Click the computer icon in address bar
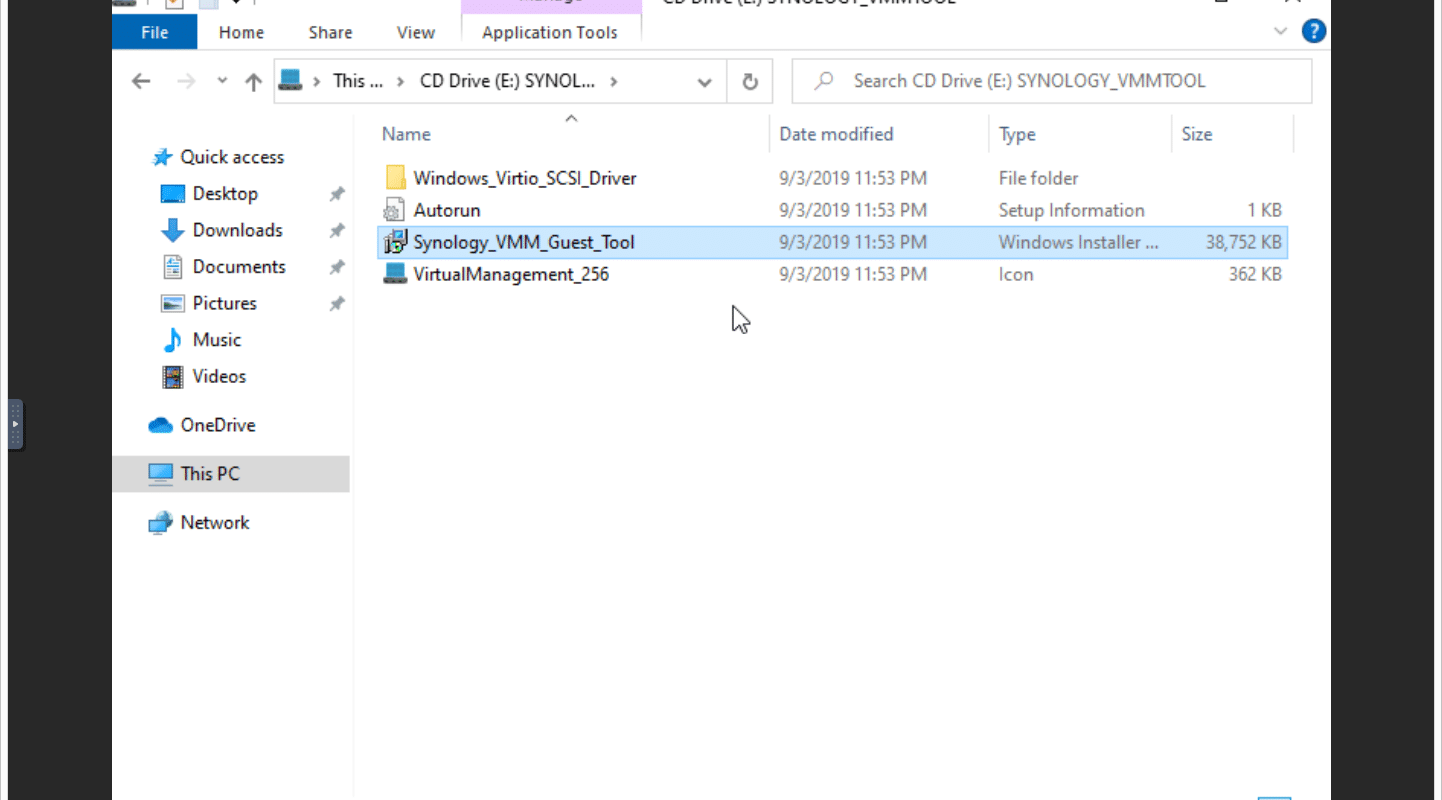Viewport: 1442px width, 800px height. click(290, 81)
